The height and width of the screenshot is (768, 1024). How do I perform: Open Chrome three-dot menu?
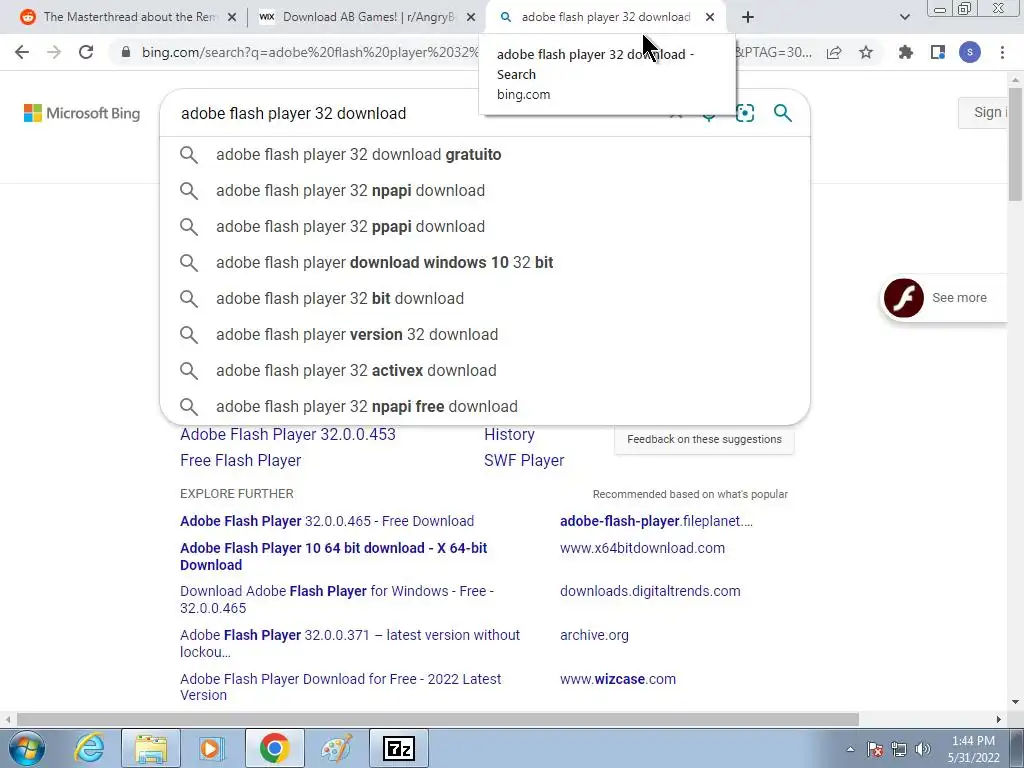coord(1002,52)
